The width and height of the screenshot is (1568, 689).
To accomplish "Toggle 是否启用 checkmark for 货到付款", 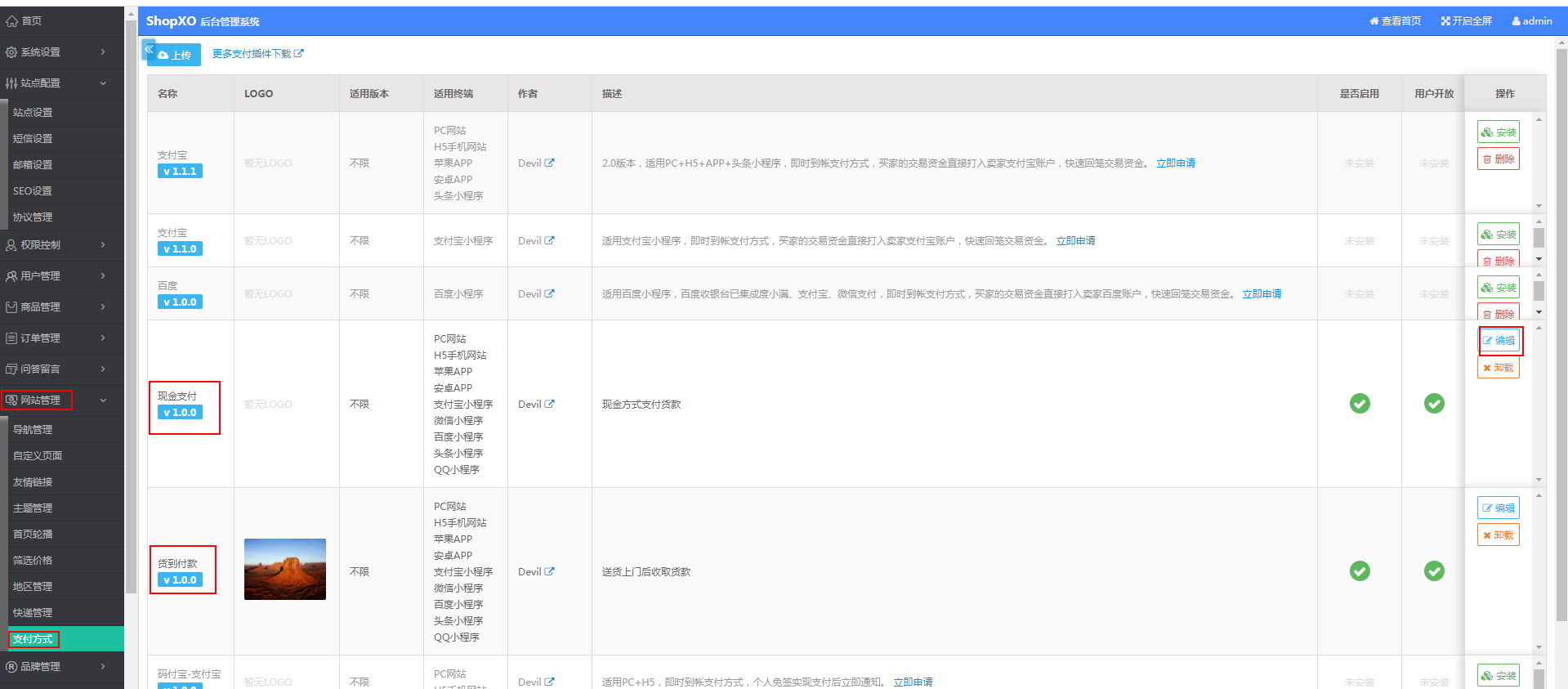I will [1360, 571].
